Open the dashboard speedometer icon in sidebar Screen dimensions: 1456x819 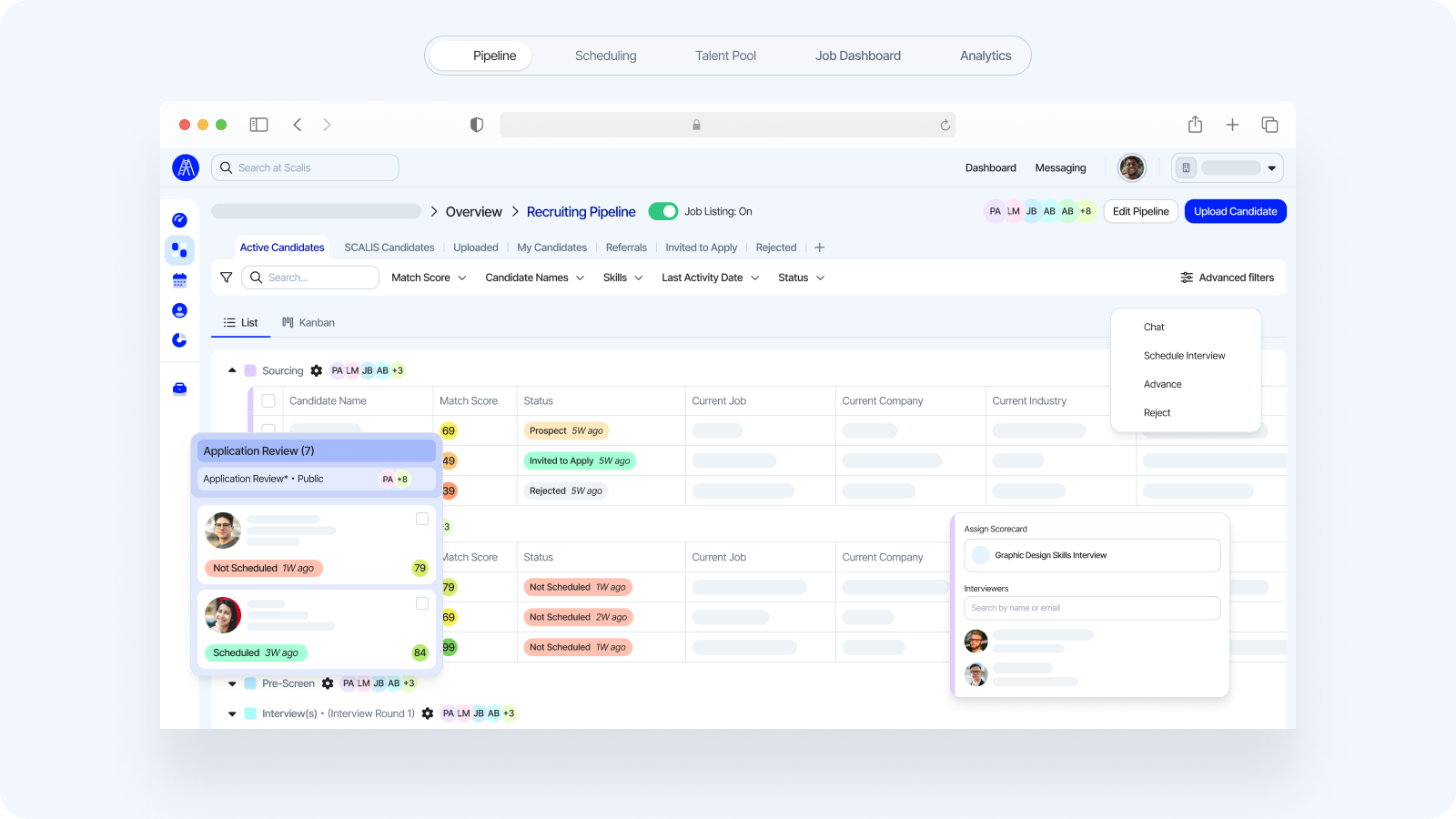(179, 218)
